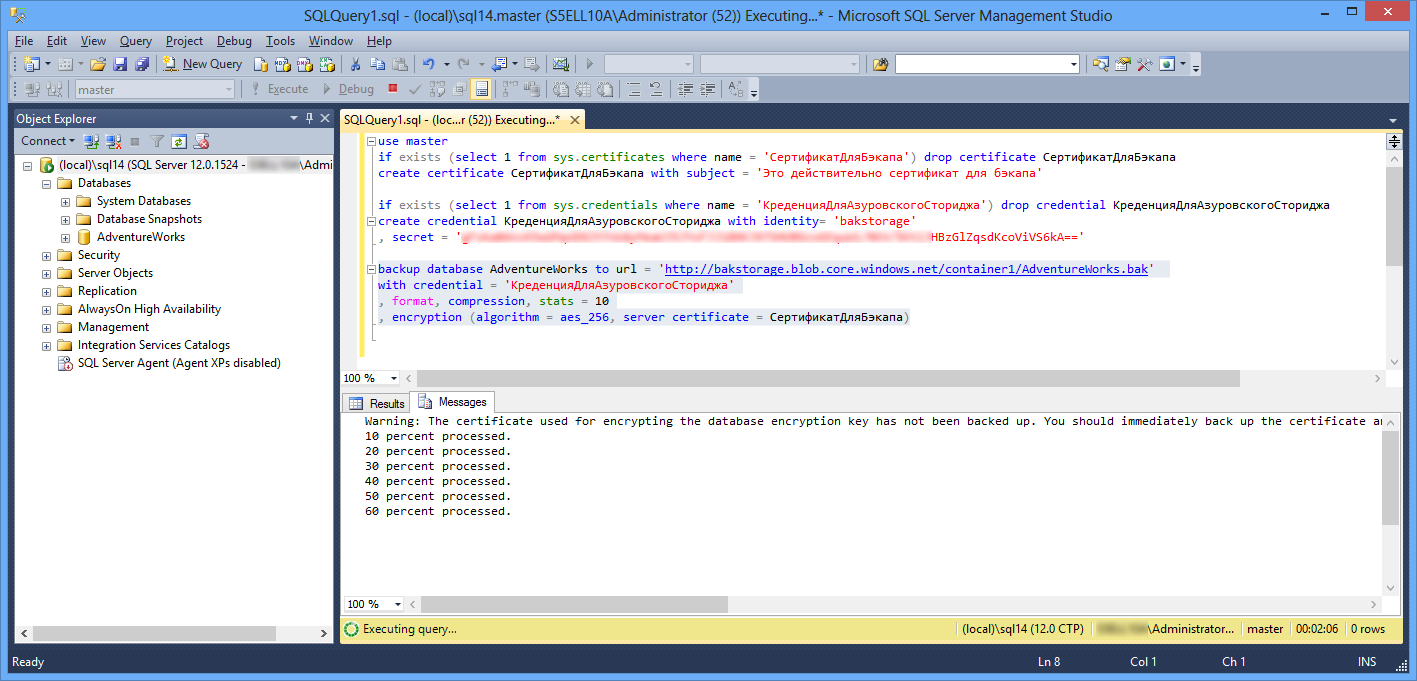1417x681 pixels.
Task: Click the Comment out selected lines icon
Action: coord(634,89)
